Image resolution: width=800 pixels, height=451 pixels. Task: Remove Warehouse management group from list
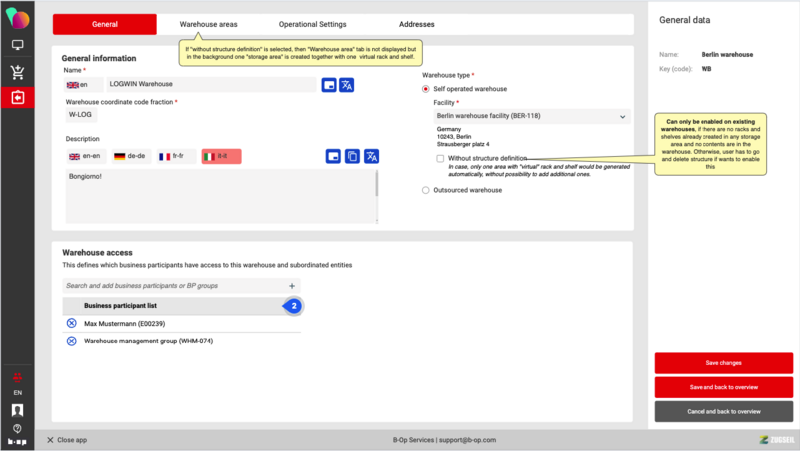pos(72,341)
